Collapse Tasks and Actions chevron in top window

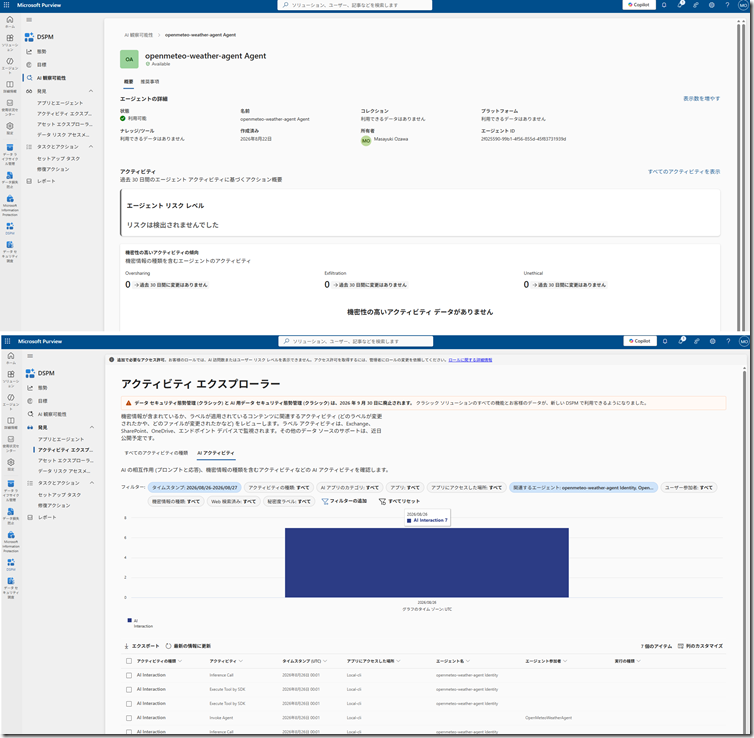click(x=91, y=146)
